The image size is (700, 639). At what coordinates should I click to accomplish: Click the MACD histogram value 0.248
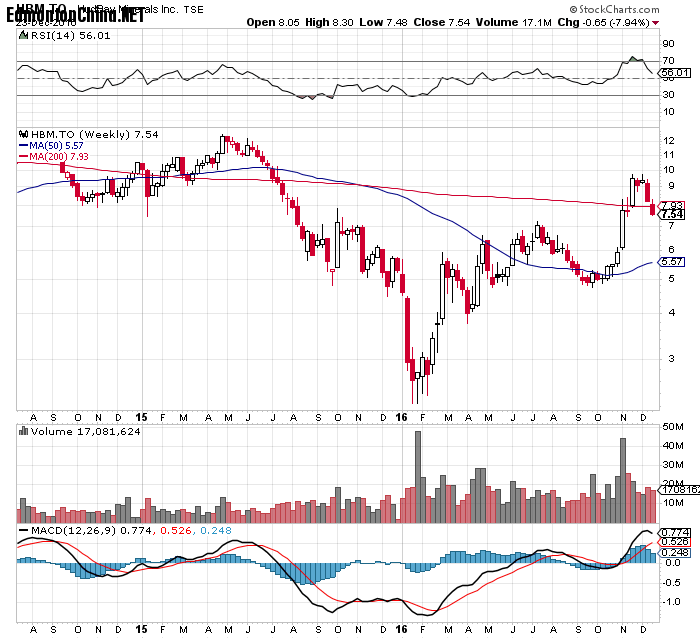point(216,530)
